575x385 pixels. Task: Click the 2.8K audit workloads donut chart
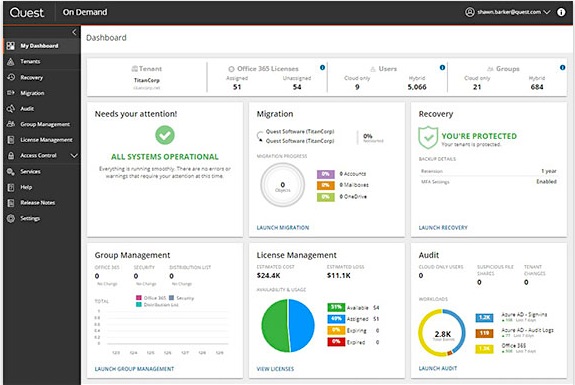click(x=442, y=333)
